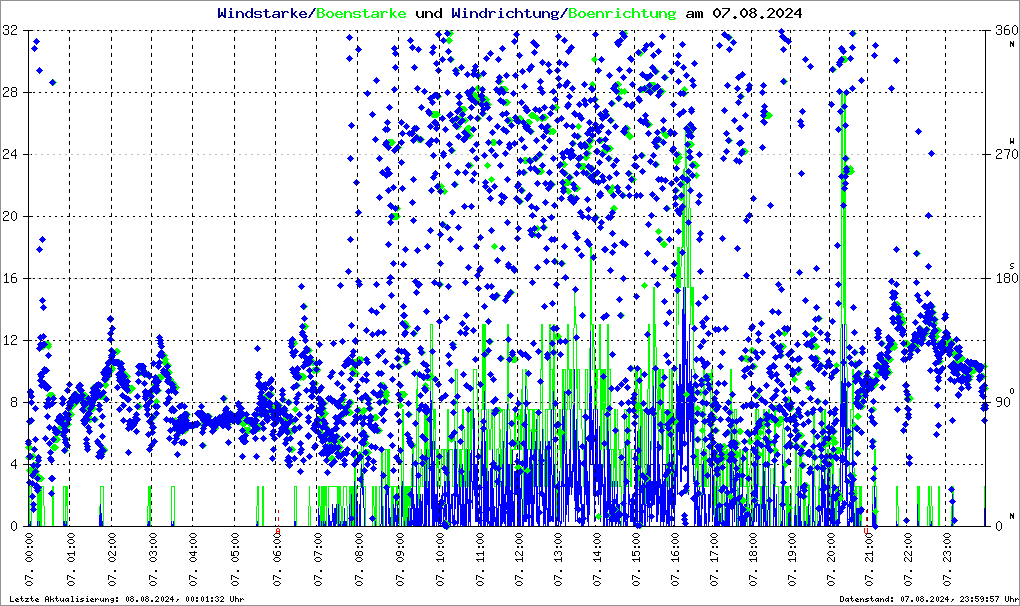This screenshot has width=1020, height=606.
Task: Click the time label "07. 11:00"
Action: [480, 559]
